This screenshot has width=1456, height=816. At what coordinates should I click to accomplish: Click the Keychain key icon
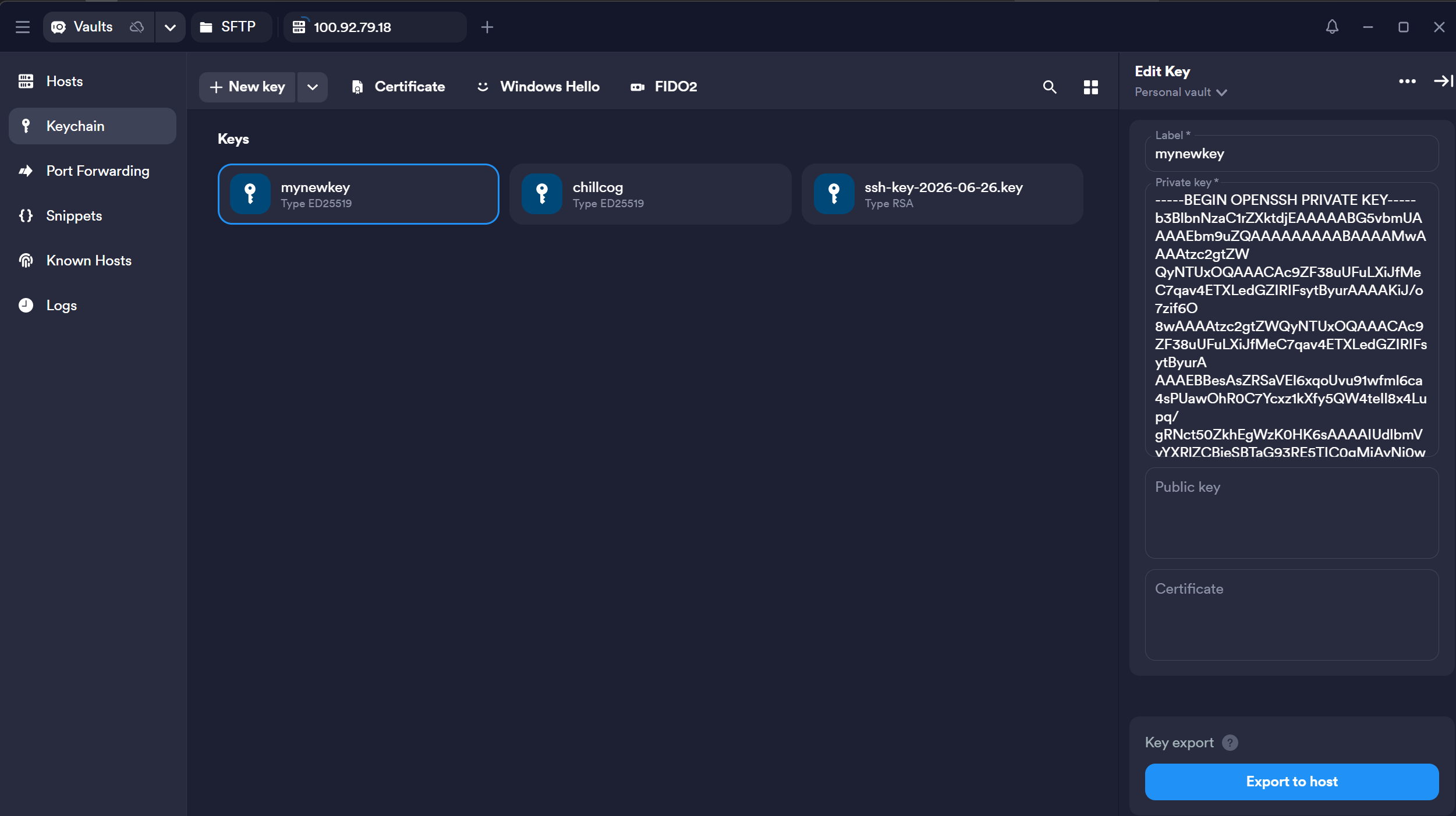pyautogui.click(x=26, y=126)
